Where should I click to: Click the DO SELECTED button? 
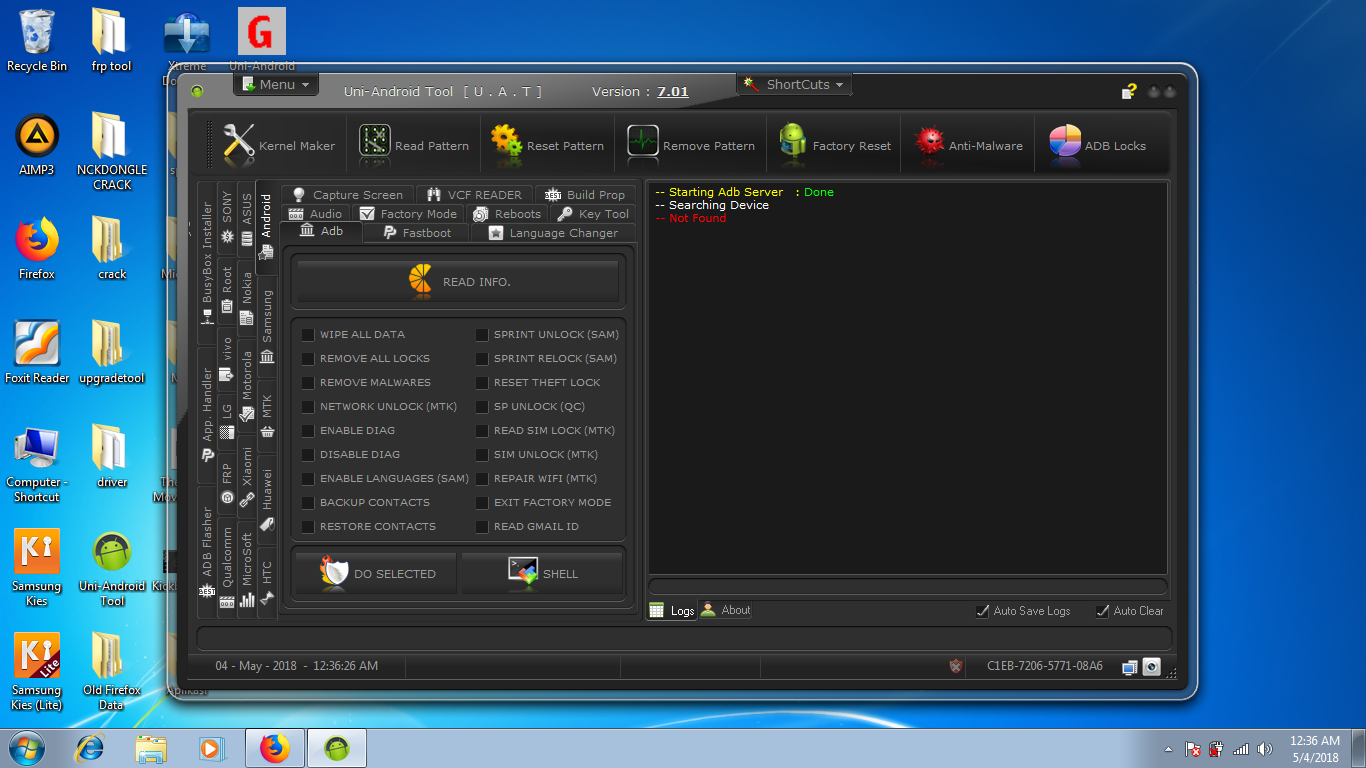tap(376, 574)
